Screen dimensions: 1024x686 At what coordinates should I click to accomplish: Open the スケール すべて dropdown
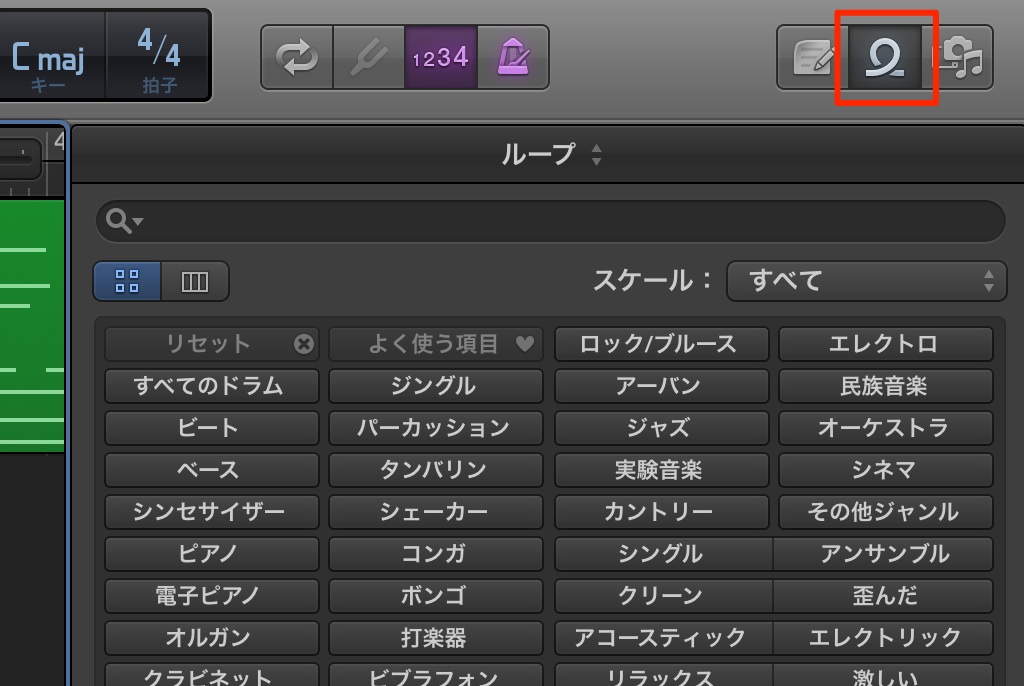pos(866,281)
